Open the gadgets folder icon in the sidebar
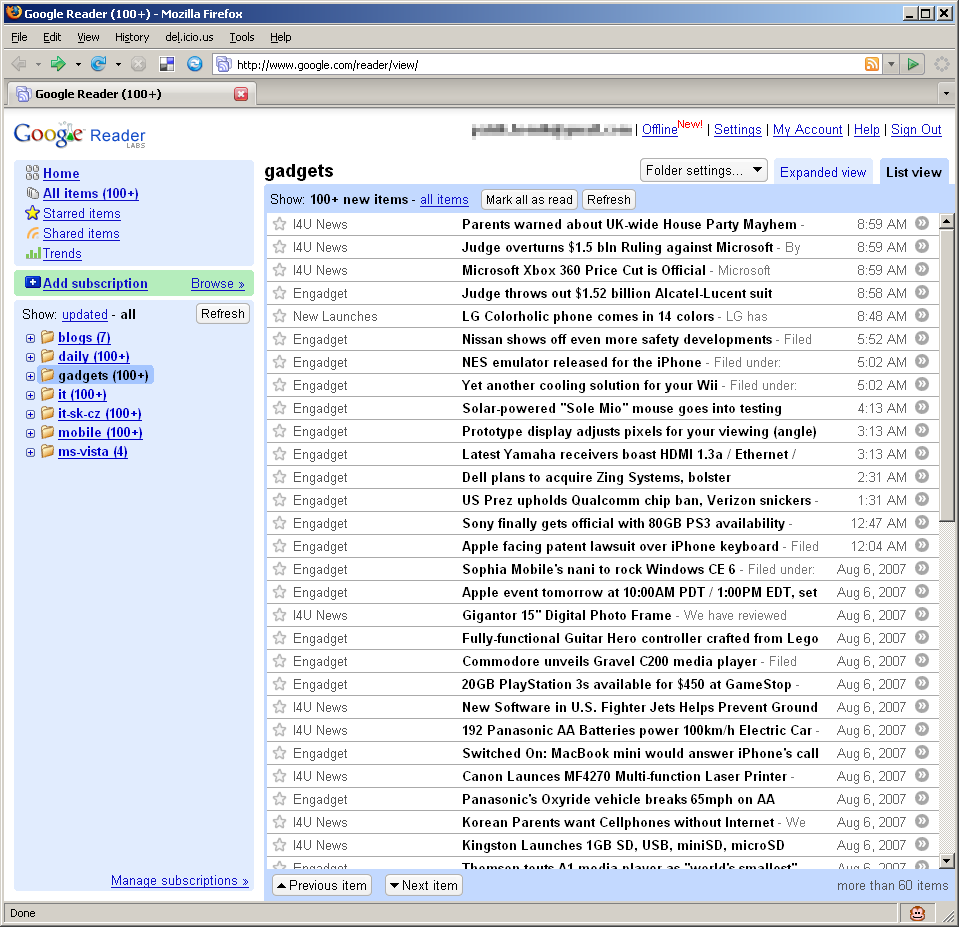Viewport: 959px width, 927px height. [x=48, y=375]
